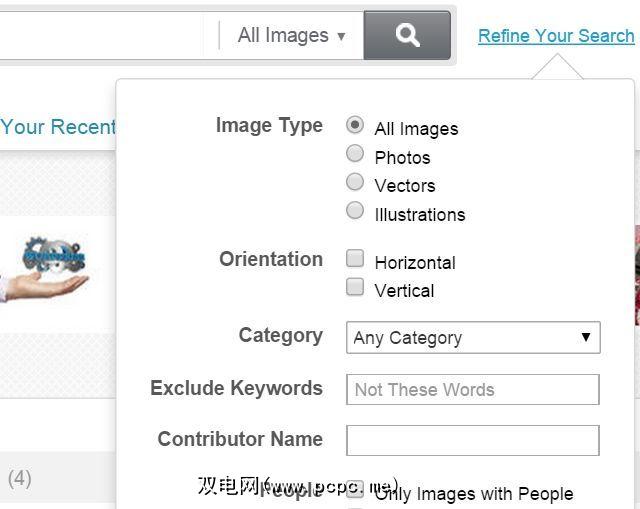Select the All Images radio button
The image size is (640, 509).
[x=355, y=126]
